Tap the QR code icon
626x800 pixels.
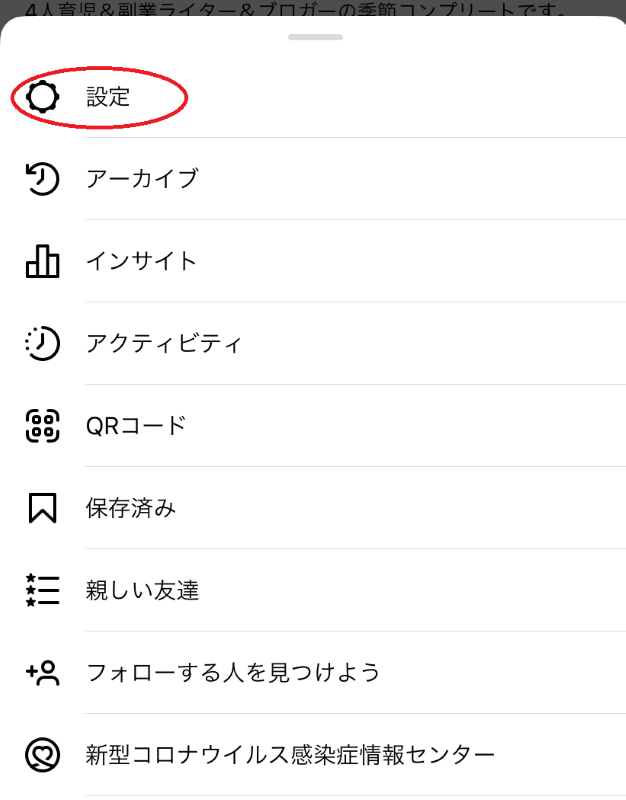point(42,426)
